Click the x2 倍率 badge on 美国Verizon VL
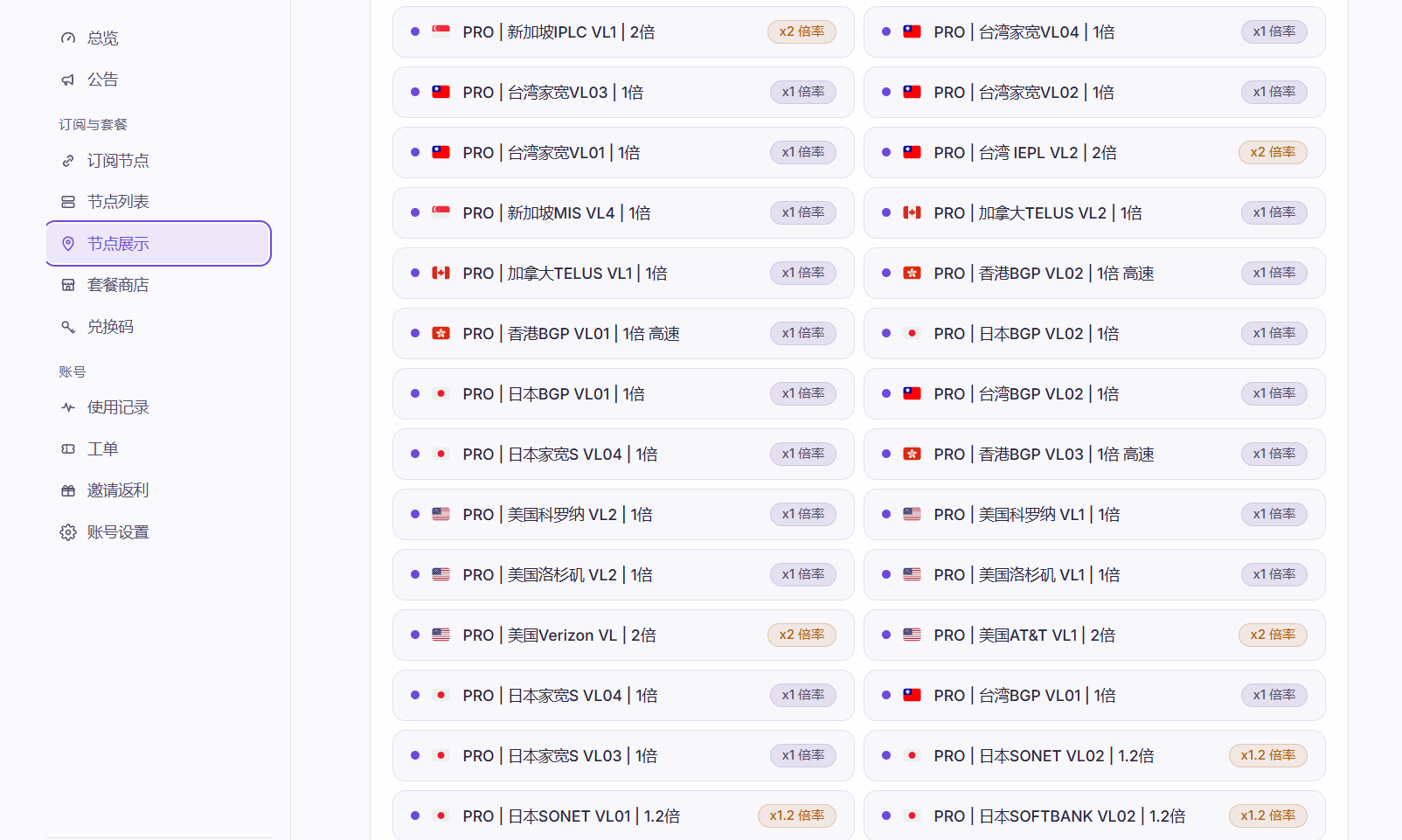The width and height of the screenshot is (1402, 840). [x=802, y=635]
